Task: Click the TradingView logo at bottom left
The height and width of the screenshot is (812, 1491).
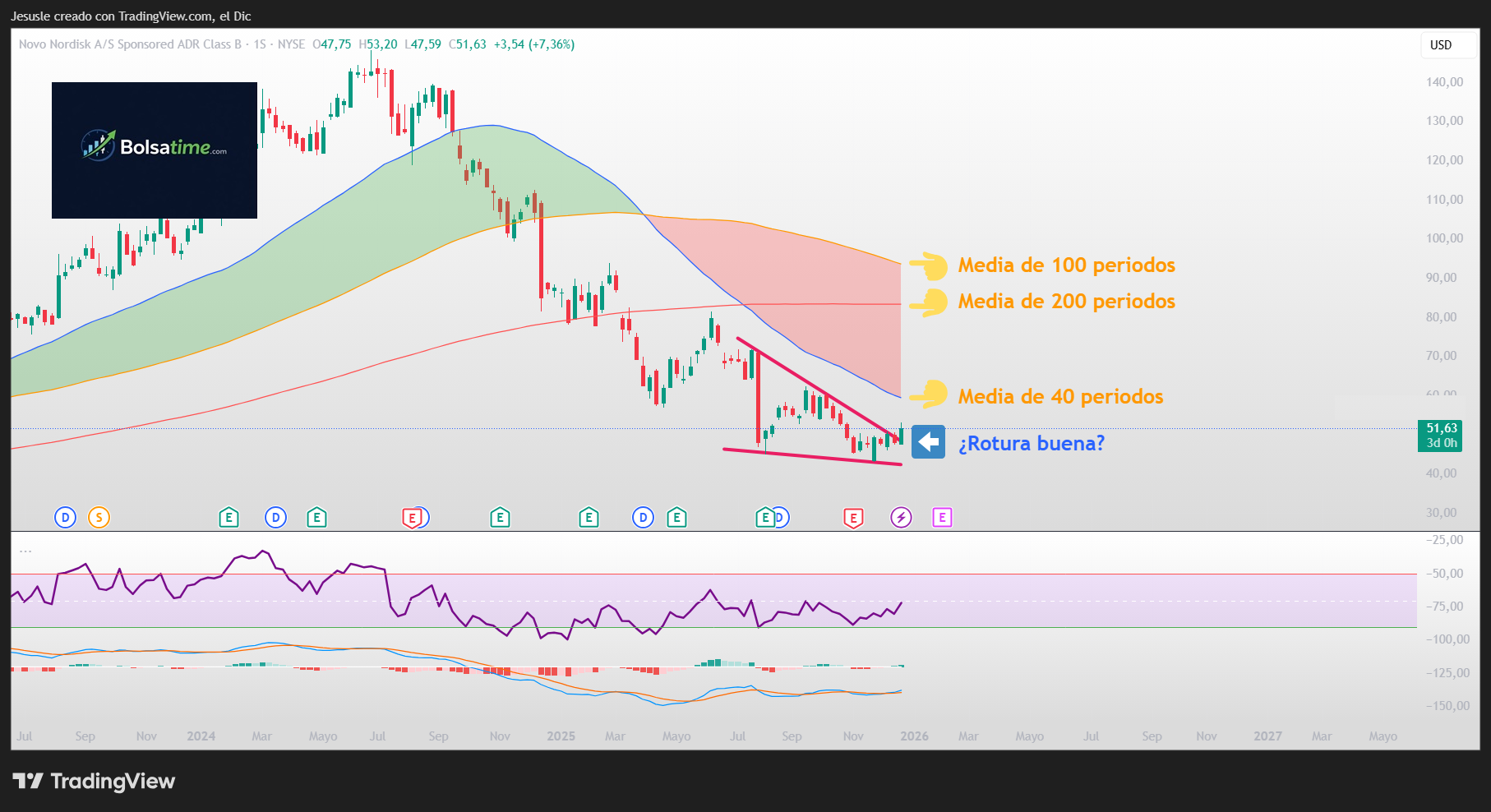Action: coord(95,781)
